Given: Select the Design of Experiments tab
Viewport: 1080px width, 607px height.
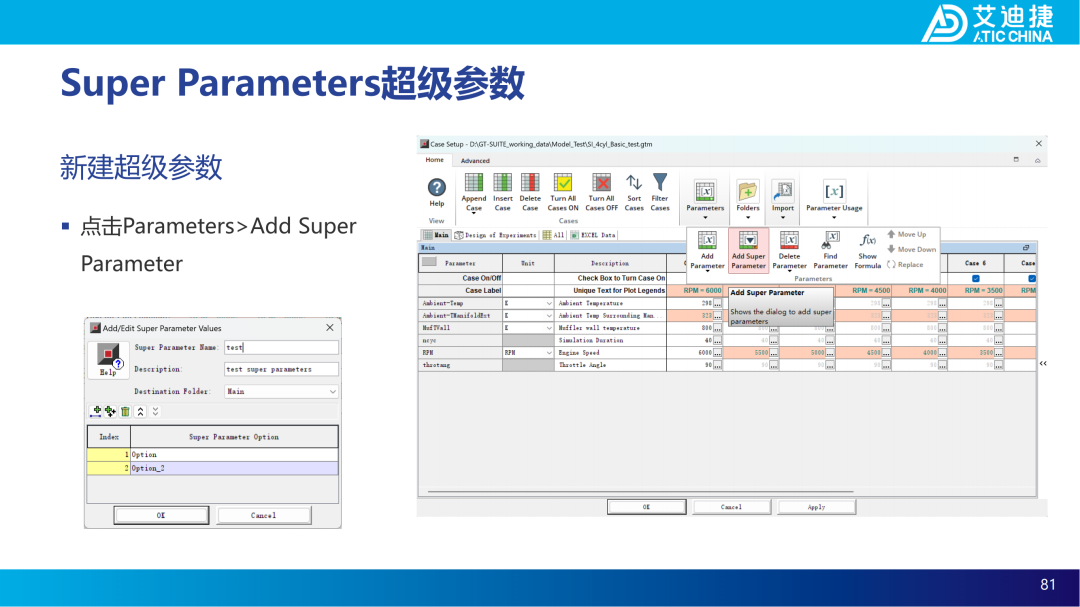Looking at the screenshot, I should tap(495, 235).
